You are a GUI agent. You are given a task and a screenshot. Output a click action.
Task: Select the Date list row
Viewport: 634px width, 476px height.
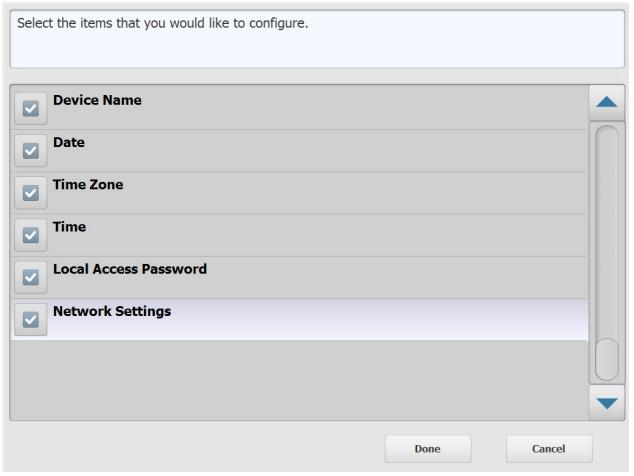pos(299,151)
